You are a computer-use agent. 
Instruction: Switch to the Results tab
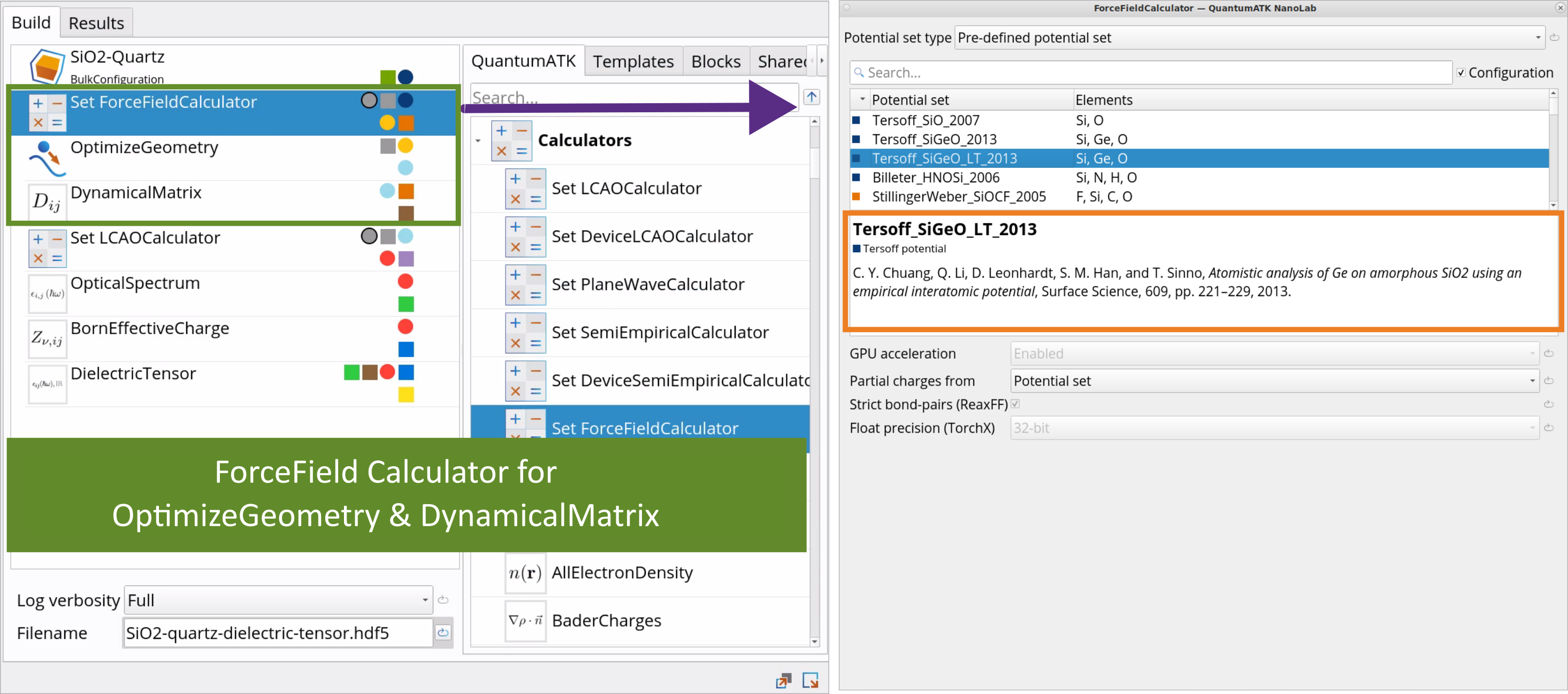pyautogui.click(x=96, y=23)
